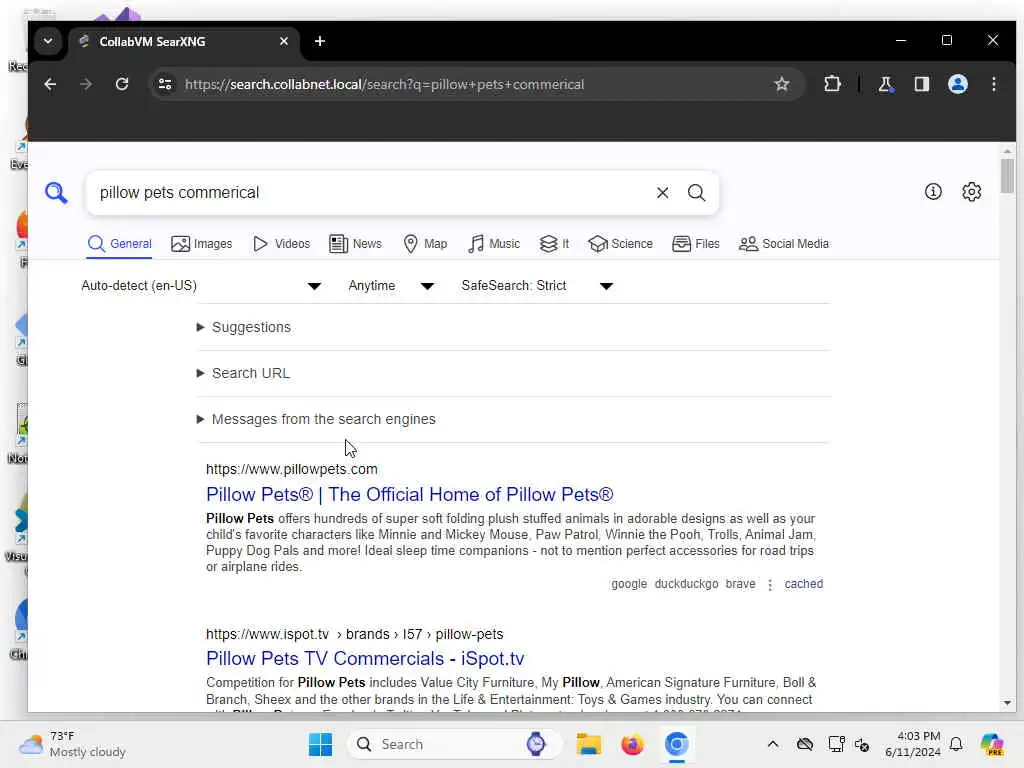
Task: Open the notifications bell
Action: click(956, 744)
